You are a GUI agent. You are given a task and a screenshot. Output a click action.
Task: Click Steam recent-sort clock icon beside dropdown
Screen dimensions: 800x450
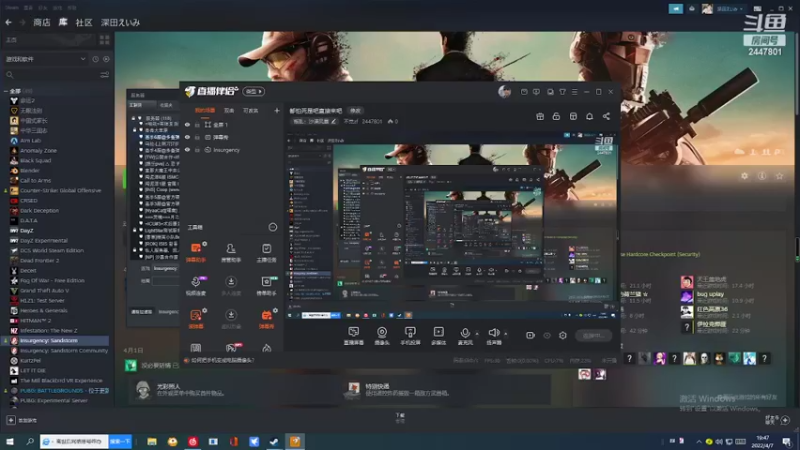pyautogui.click(x=95, y=59)
